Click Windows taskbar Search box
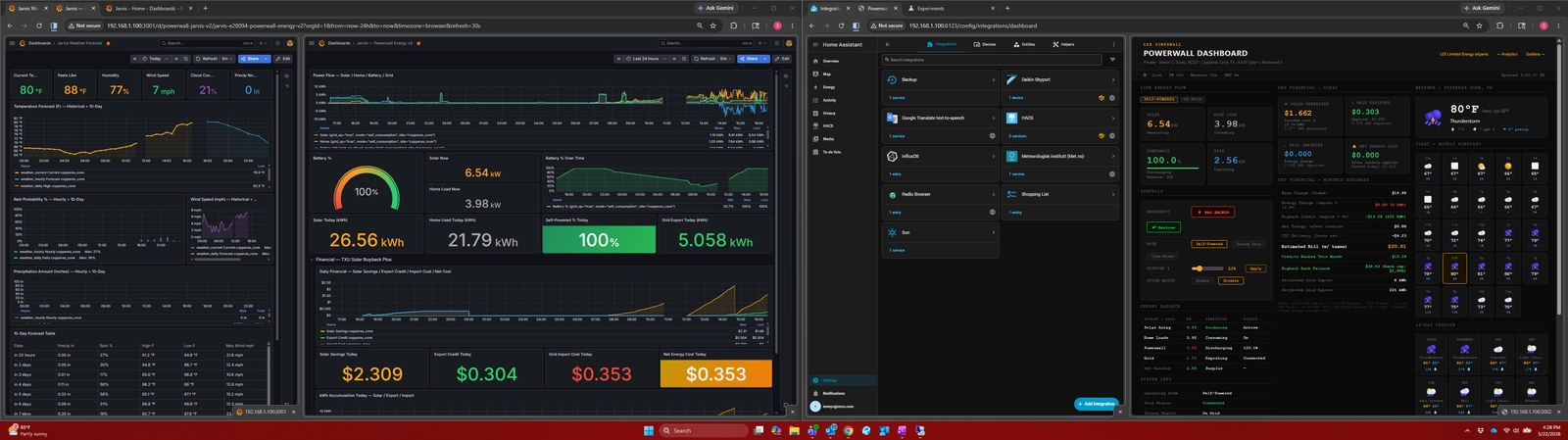This screenshot has width=1568, height=440. point(704,430)
